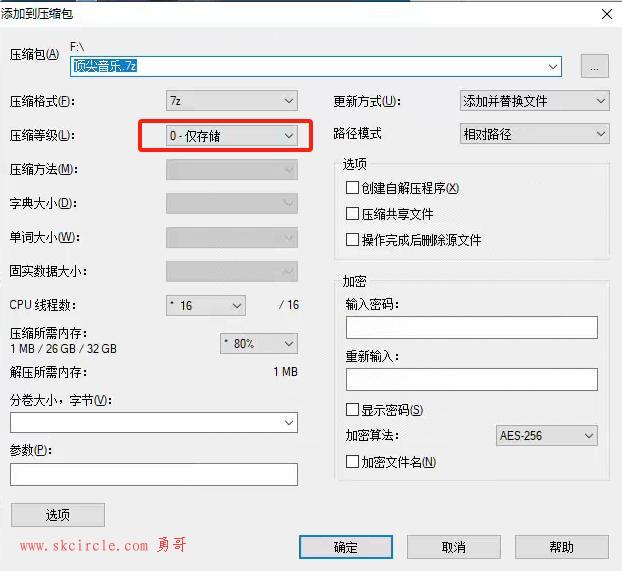
Task: Toggle 加密文件名 checkbox
Action: [352, 461]
